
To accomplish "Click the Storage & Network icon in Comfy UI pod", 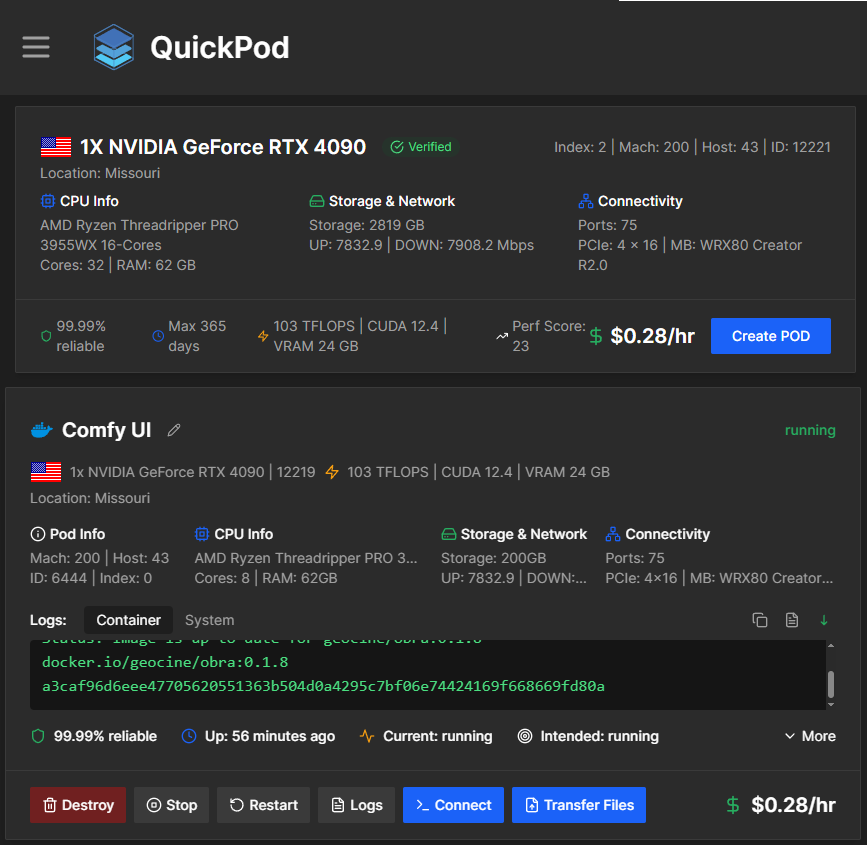I will click(449, 534).
